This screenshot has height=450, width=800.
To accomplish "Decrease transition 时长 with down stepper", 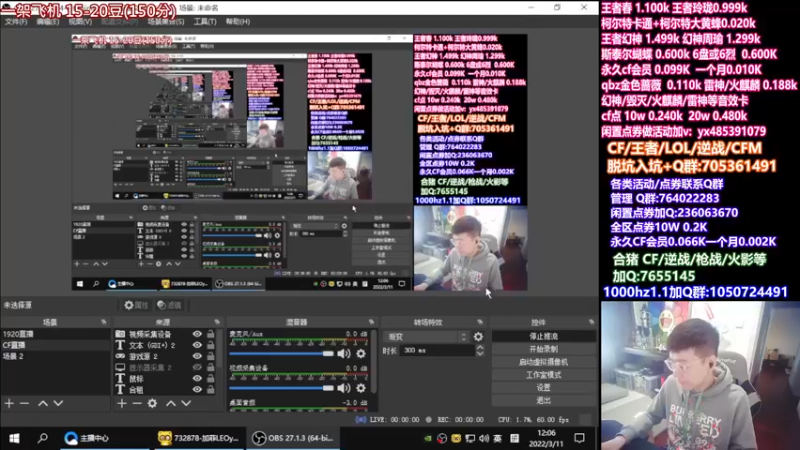I will [x=480, y=354].
